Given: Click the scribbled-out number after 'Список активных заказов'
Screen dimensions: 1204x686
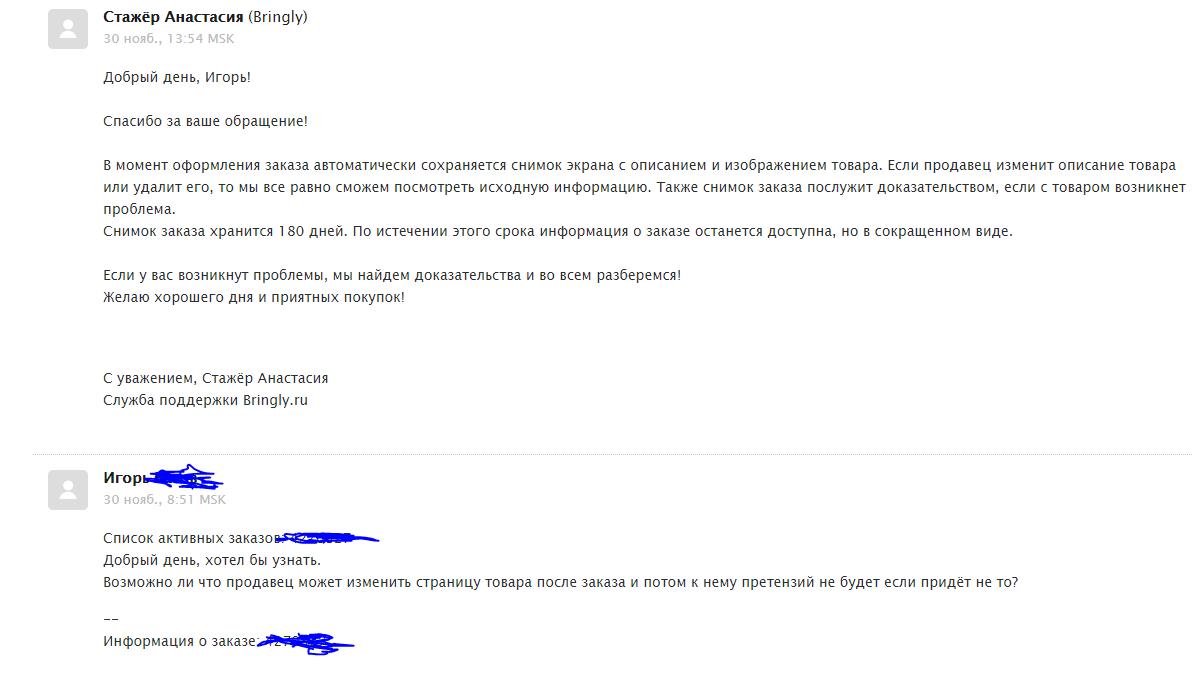Looking at the screenshot, I should click(328, 539).
